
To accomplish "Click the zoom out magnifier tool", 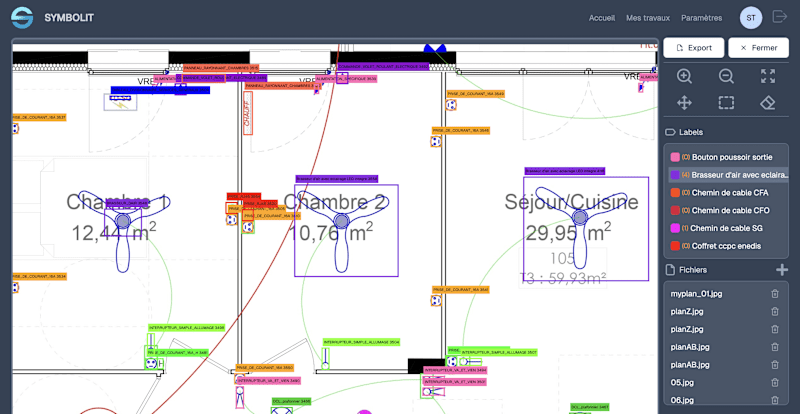I will [x=726, y=77].
